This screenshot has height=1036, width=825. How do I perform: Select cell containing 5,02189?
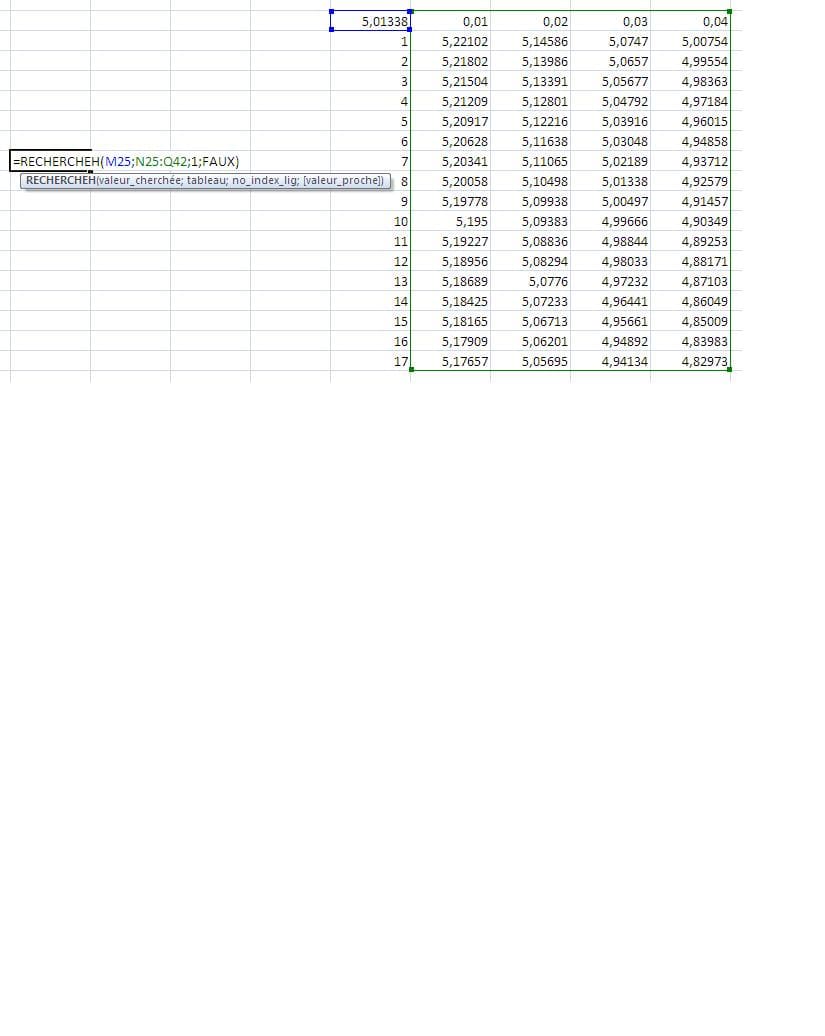coord(610,161)
